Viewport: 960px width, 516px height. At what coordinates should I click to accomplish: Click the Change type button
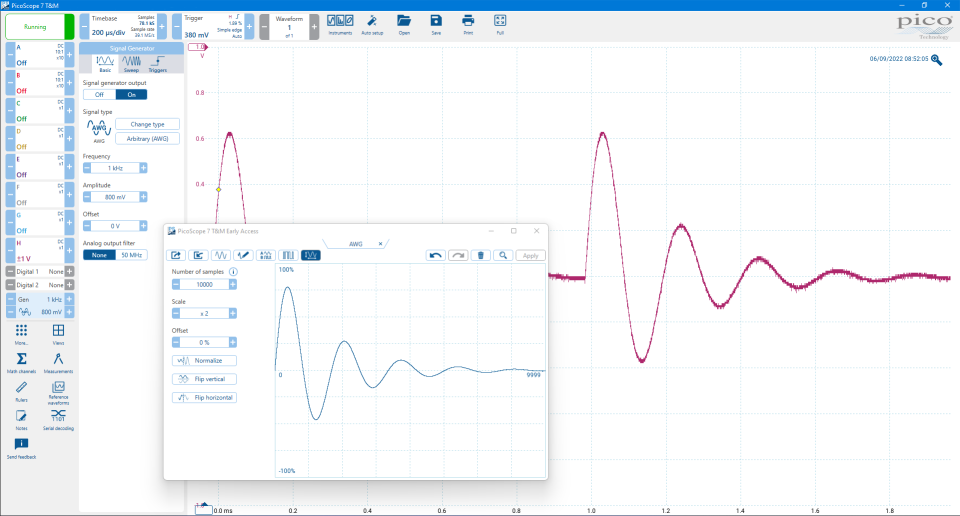[147, 124]
